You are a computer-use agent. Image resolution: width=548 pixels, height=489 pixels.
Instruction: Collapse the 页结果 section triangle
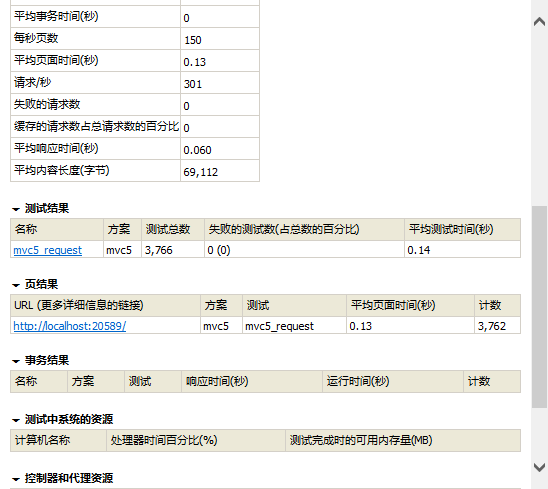click(x=16, y=285)
